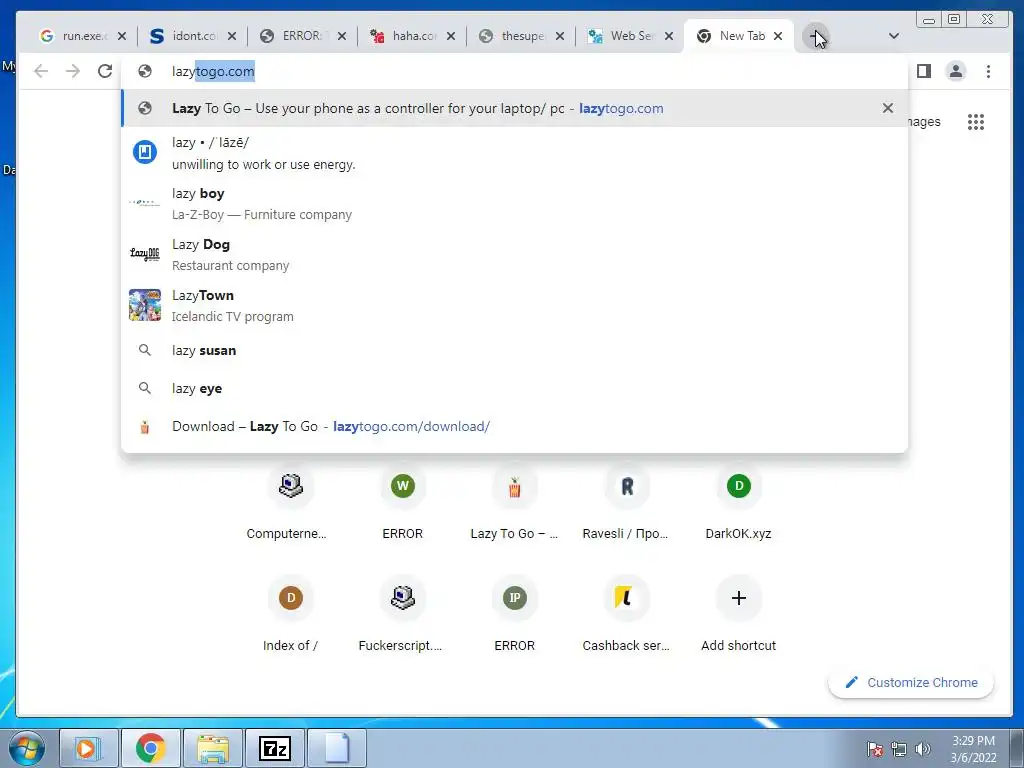Open Chrome three-dot menu
The image size is (1024, 768).
coord(988,71)
